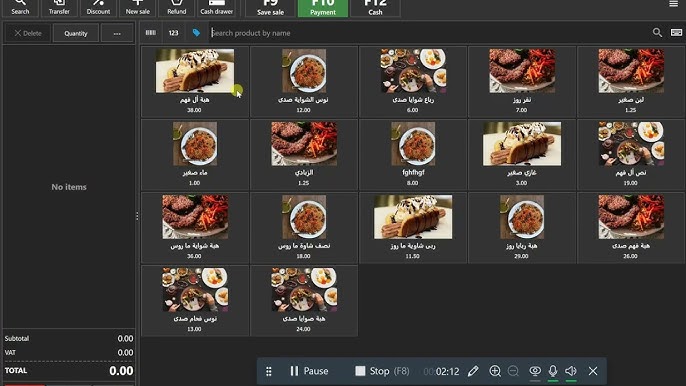The width and height of the screenshot is (686, 386).
Task: Add the product priced 12.00
Action: pyautogui.click(x=304, y=81)
